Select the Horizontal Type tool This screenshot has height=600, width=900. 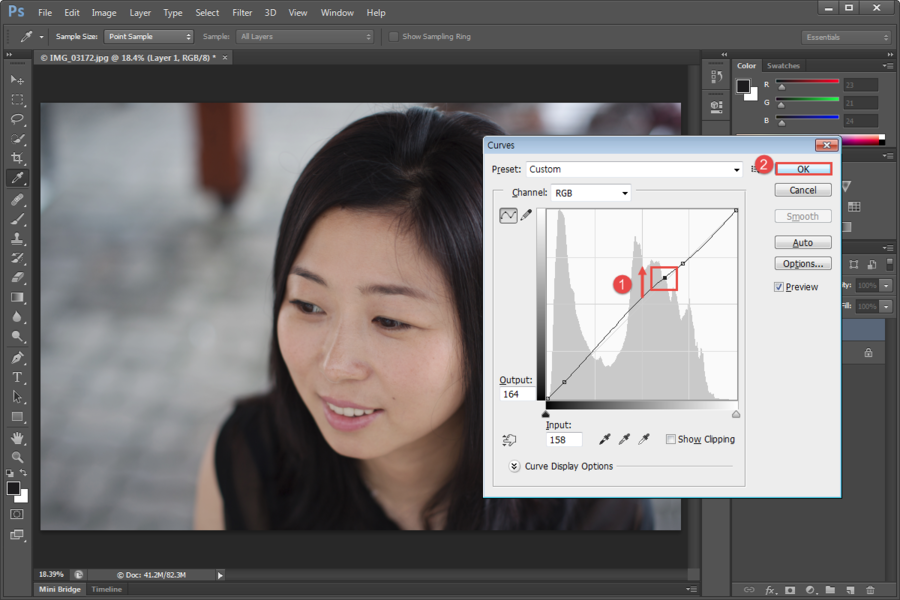click(17, 377)
